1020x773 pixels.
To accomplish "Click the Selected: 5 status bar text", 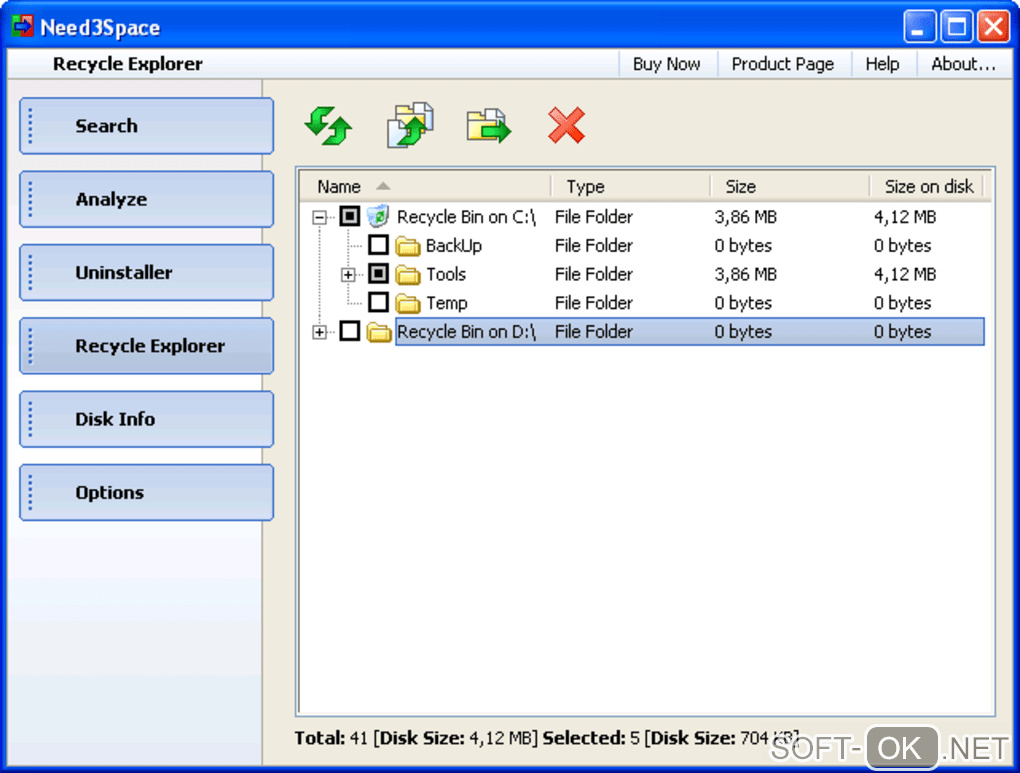I will coord(591,738).
